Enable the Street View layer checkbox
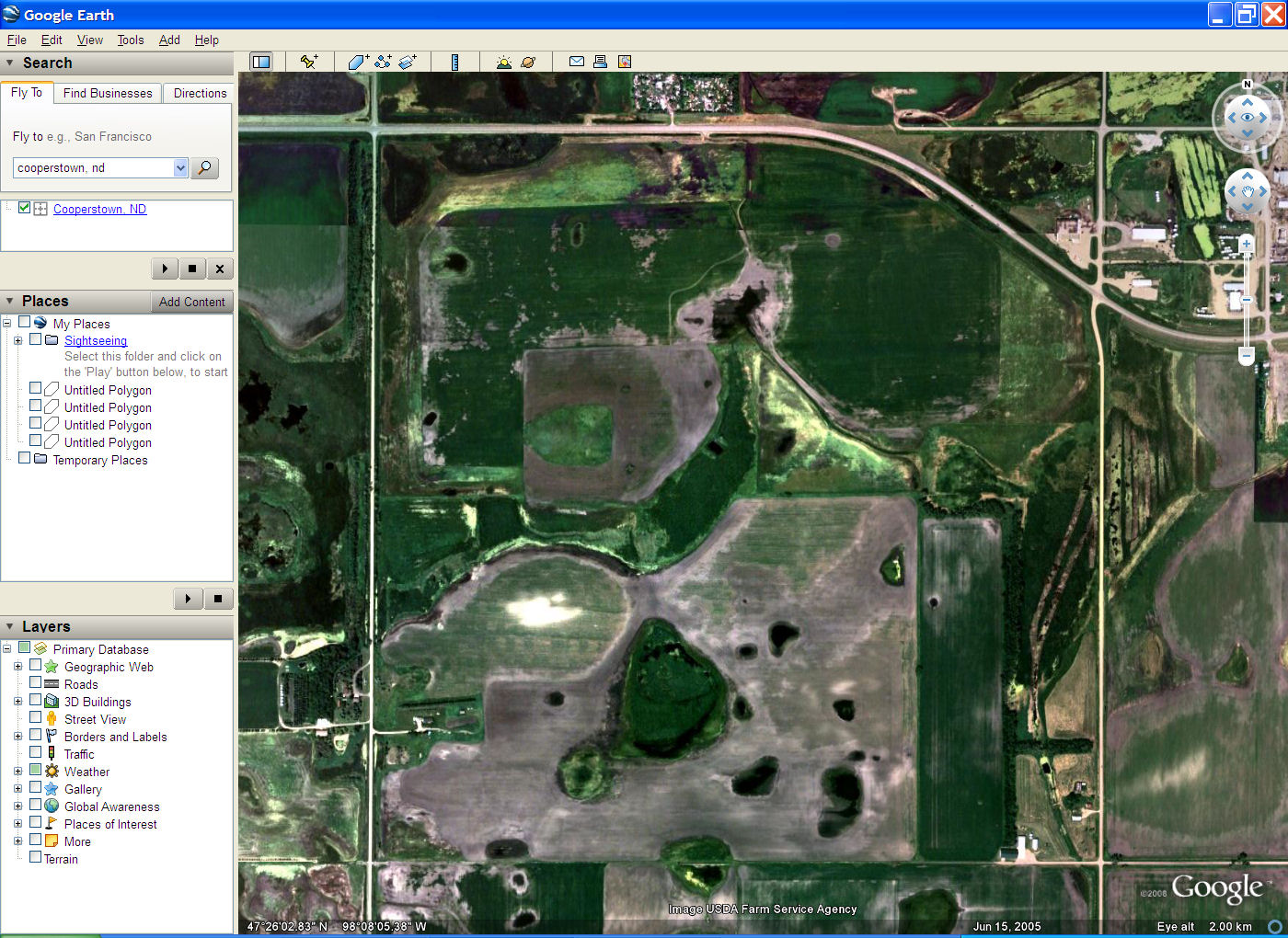The height and width of the screenshot is (938, 1288). coord(36,718)
